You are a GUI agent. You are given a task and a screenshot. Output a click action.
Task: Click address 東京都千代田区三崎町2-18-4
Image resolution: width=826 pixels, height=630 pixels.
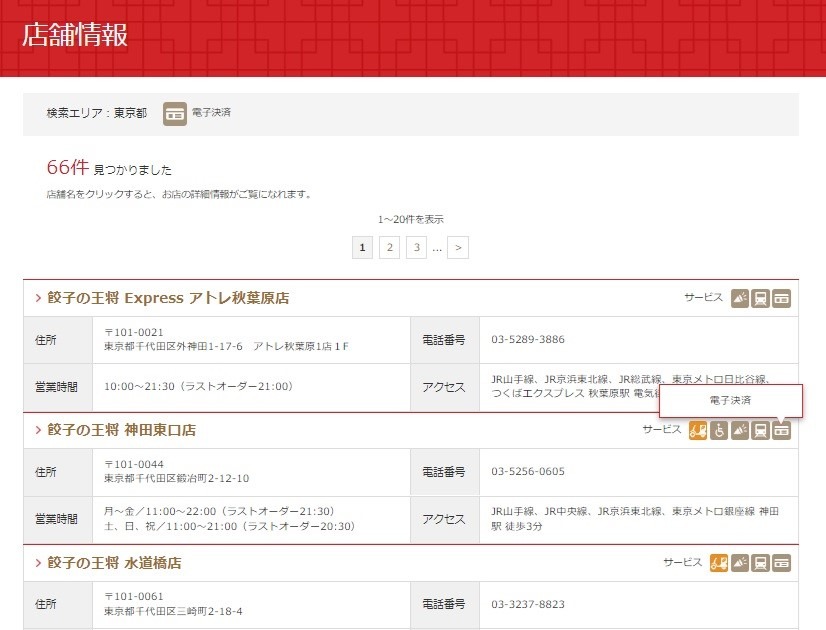(173, 611)
